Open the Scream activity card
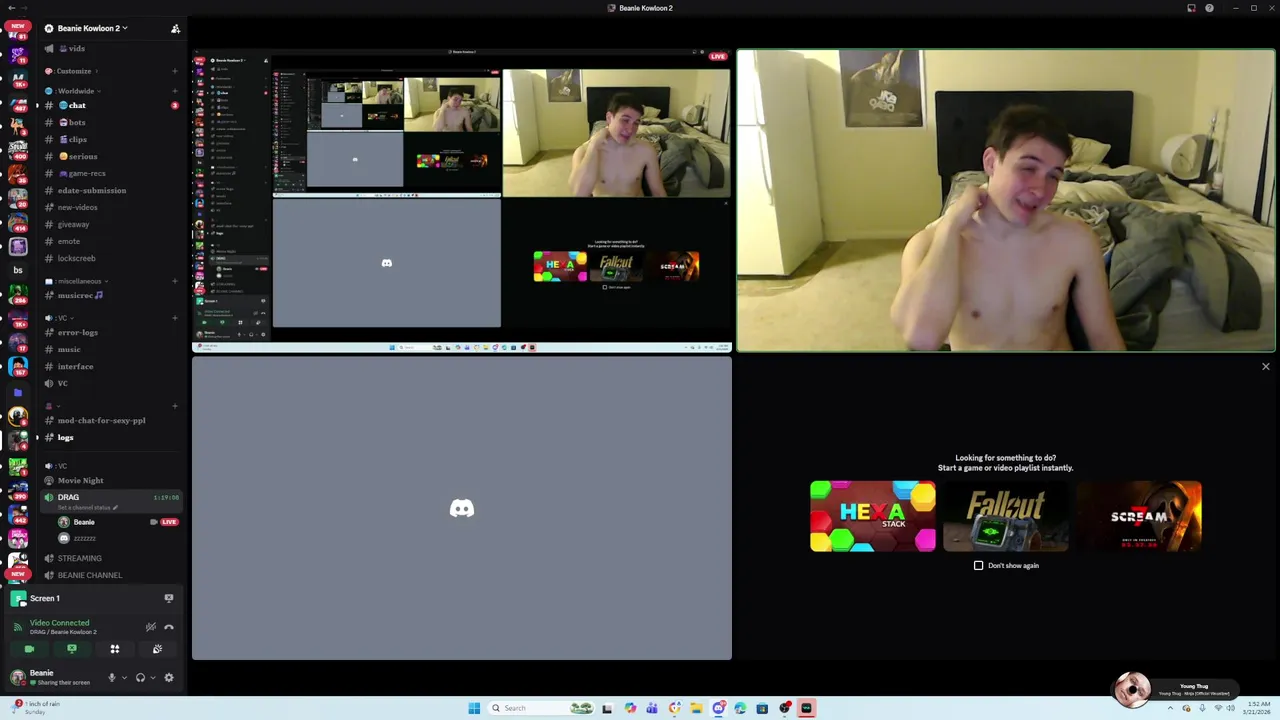Image resolution: width=1280 pixels, height=720 pixels. [x=1139, y=516]
